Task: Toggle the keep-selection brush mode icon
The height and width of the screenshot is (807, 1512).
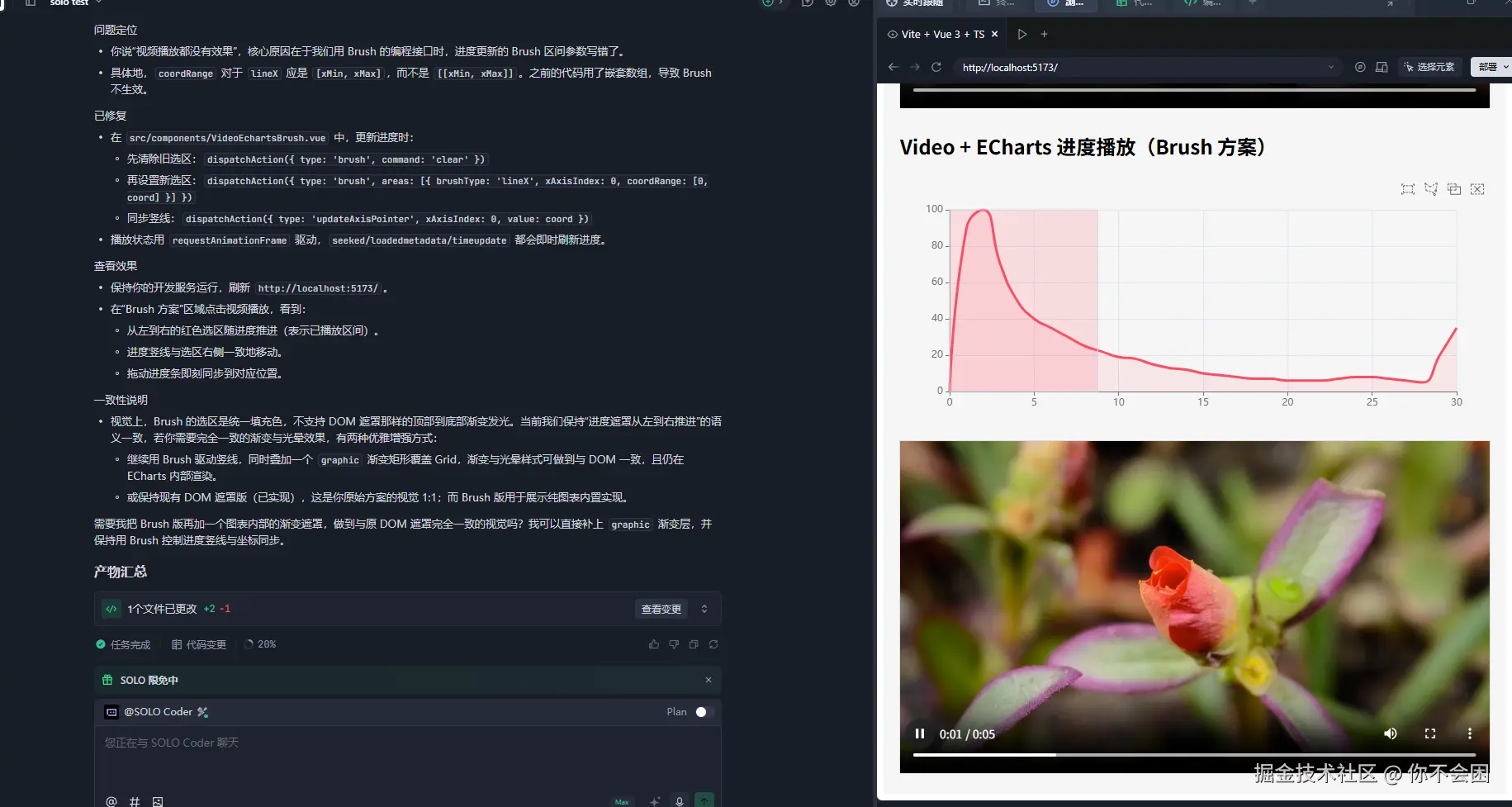Action: pyautogui.click(x=1454, y=189)
